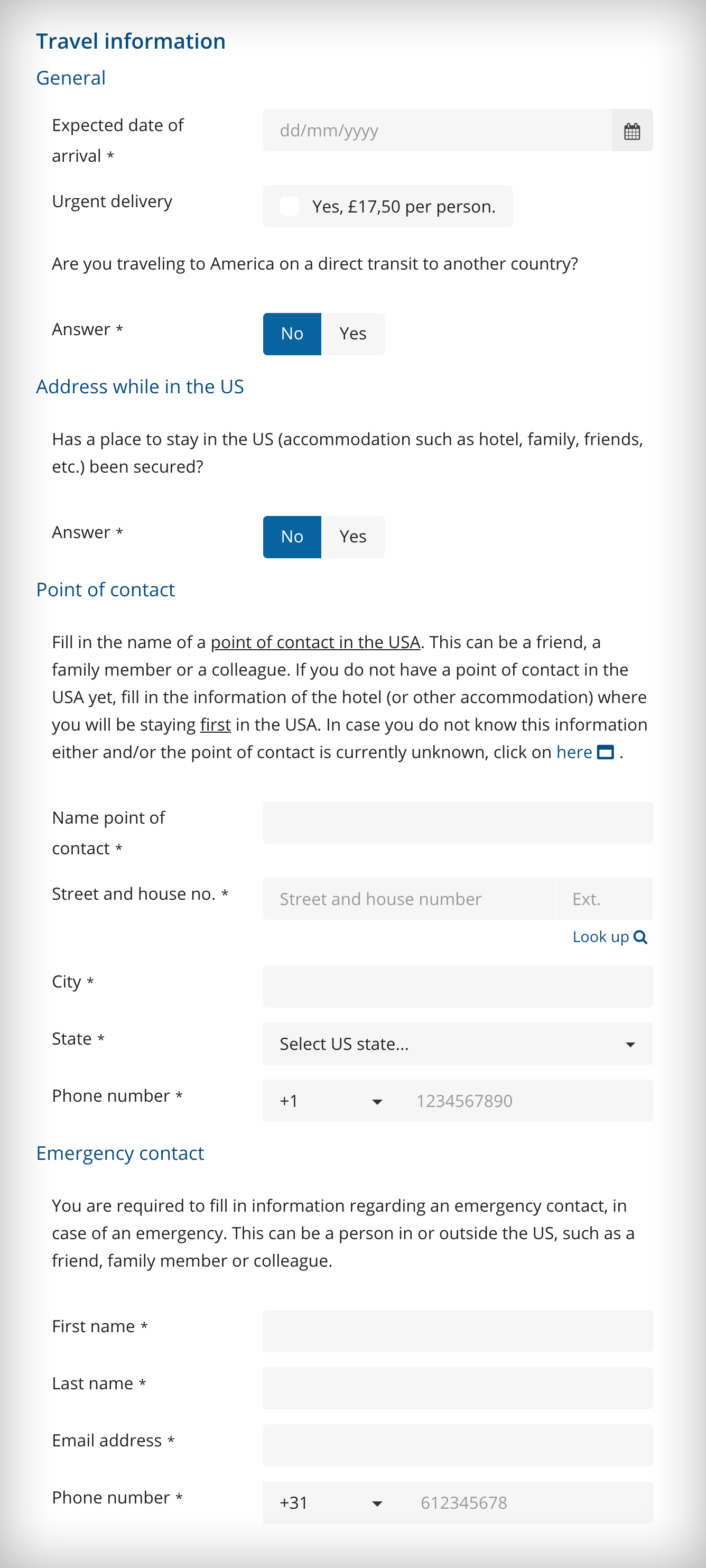Click the +31 country code caret icon
This screenshot has height=1568, width=706.
click(x=377, y=1502)
